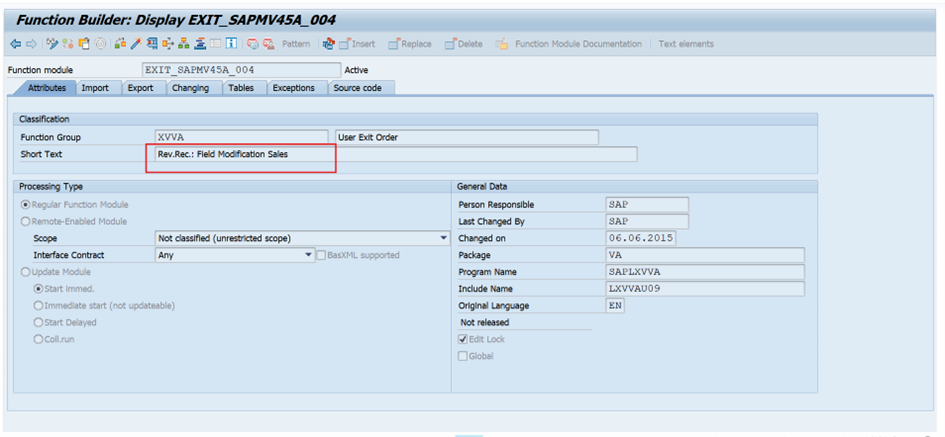Viewport: 945px width, 437px height.
Task: Click the Package field VA
Action: 705,256
